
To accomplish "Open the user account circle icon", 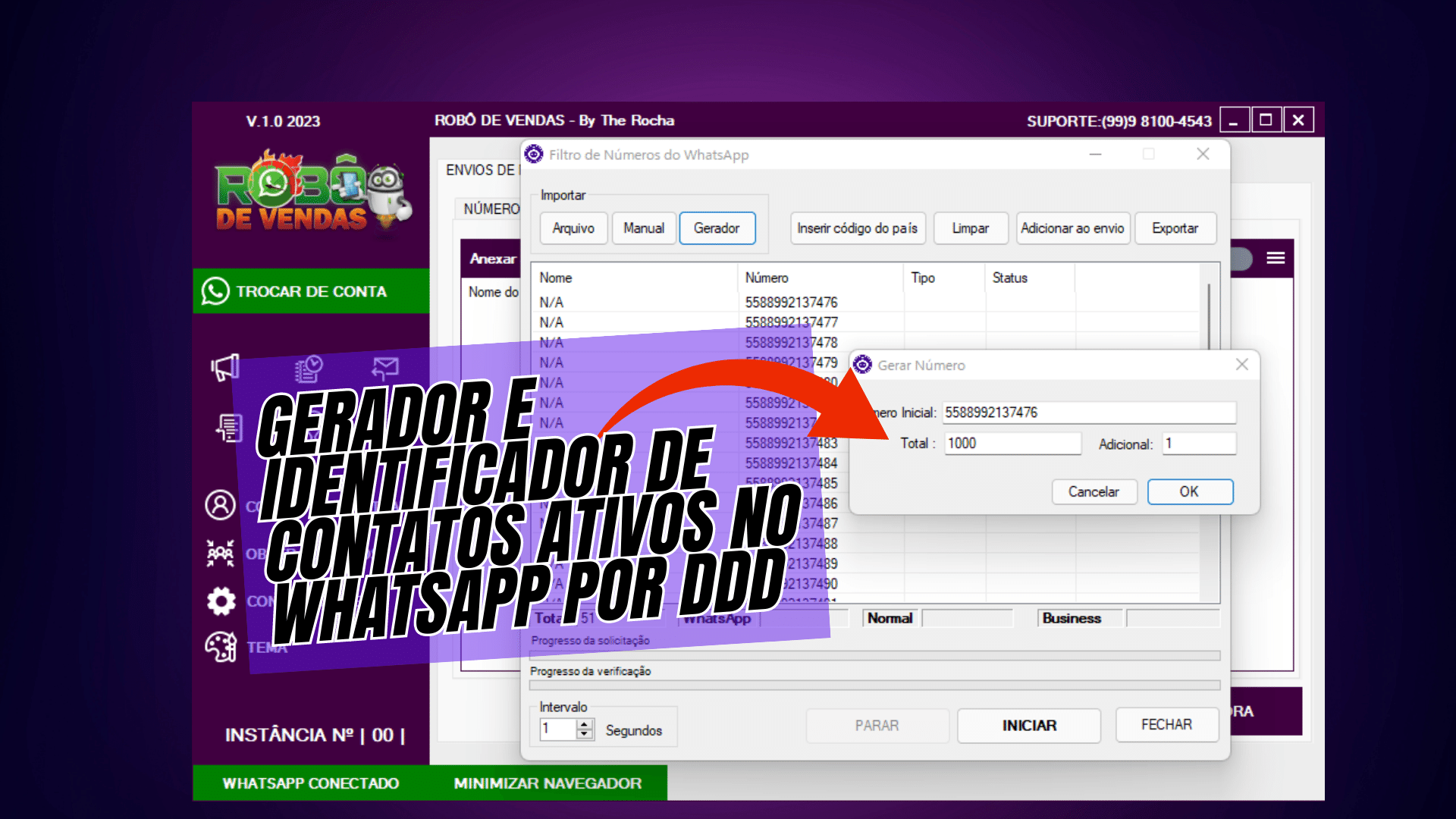I will [x=220, y=504].
